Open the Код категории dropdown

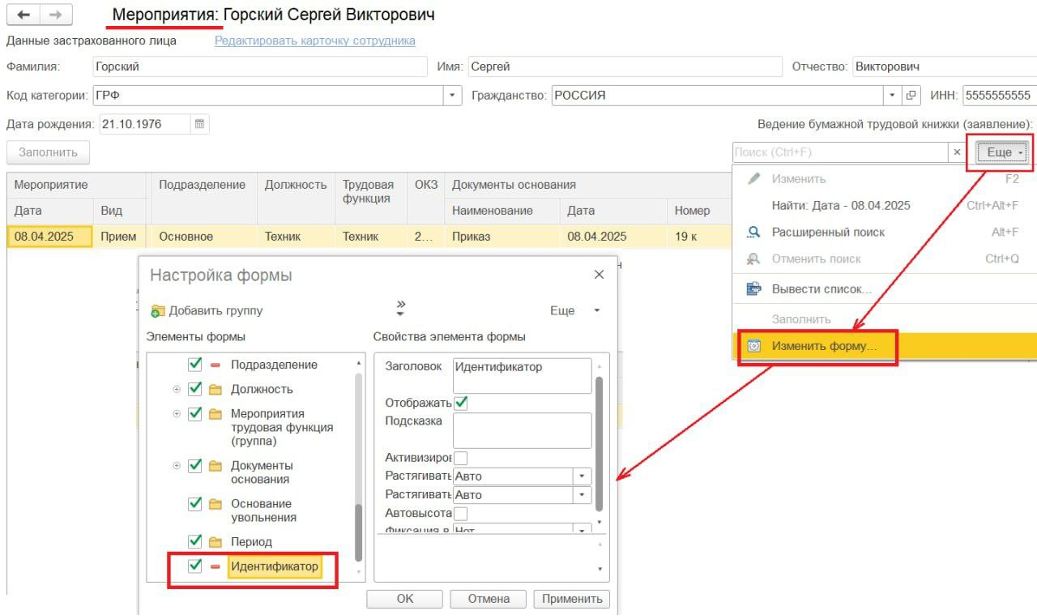(x=453, y=96)
